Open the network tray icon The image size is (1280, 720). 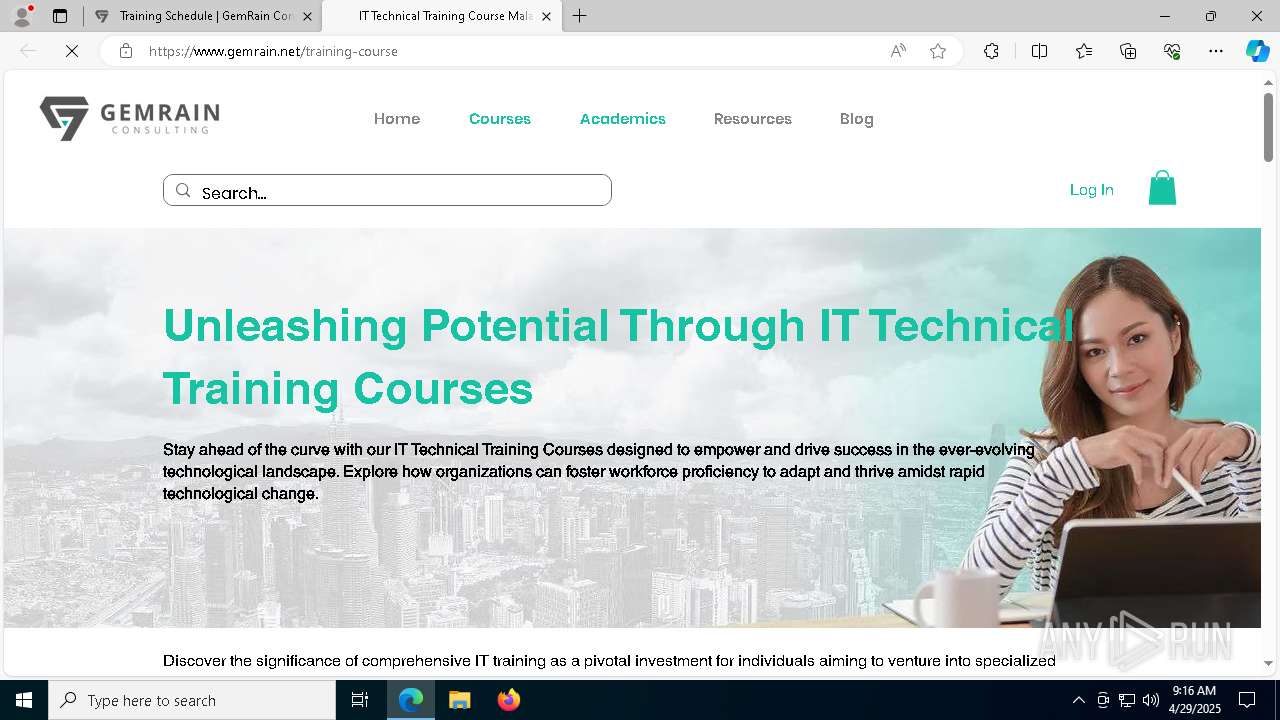pos(1126,700)
